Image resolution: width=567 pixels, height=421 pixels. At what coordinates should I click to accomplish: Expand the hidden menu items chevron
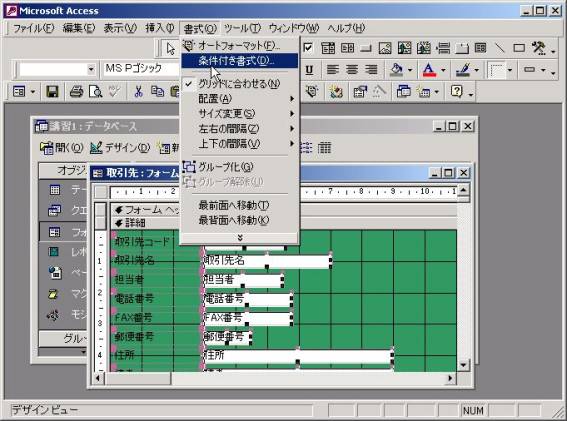pyautogui.click(x=239, y=237)
